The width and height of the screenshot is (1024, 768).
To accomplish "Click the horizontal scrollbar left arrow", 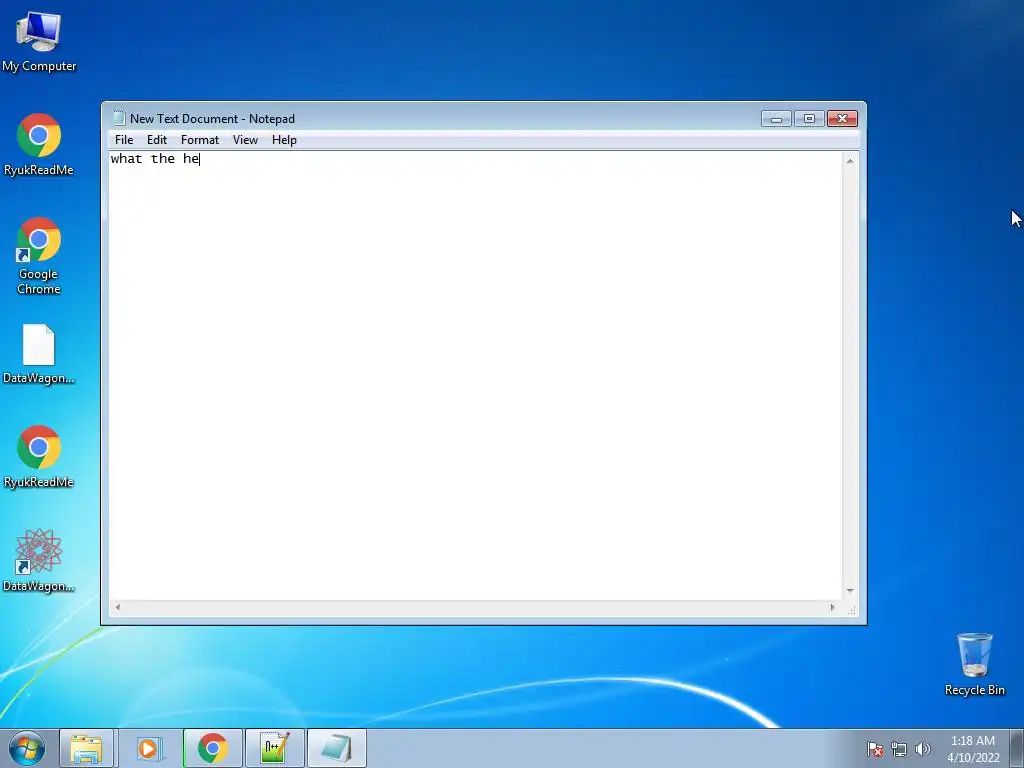I will [118, 607].
